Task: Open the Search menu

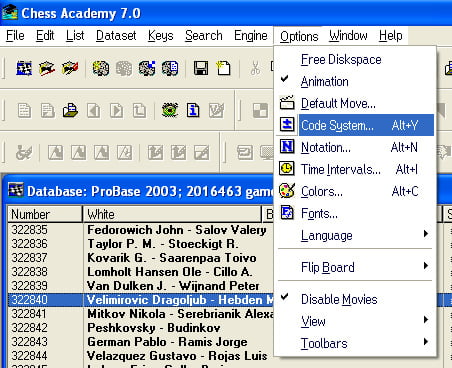Action: (204, 35)
